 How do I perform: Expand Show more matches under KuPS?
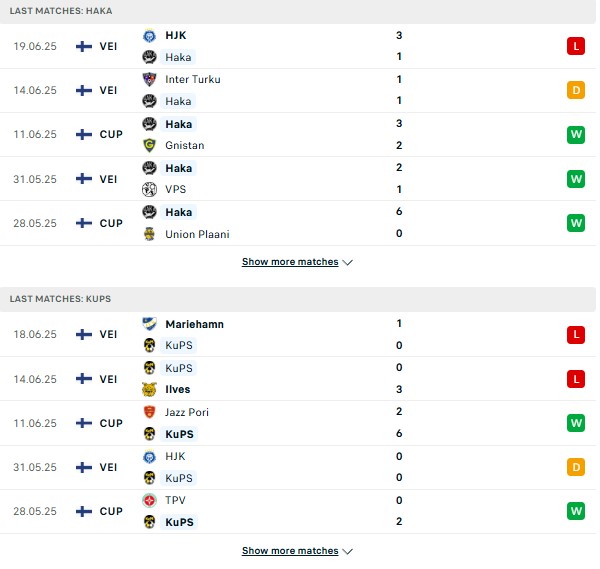tap(297, 551)
